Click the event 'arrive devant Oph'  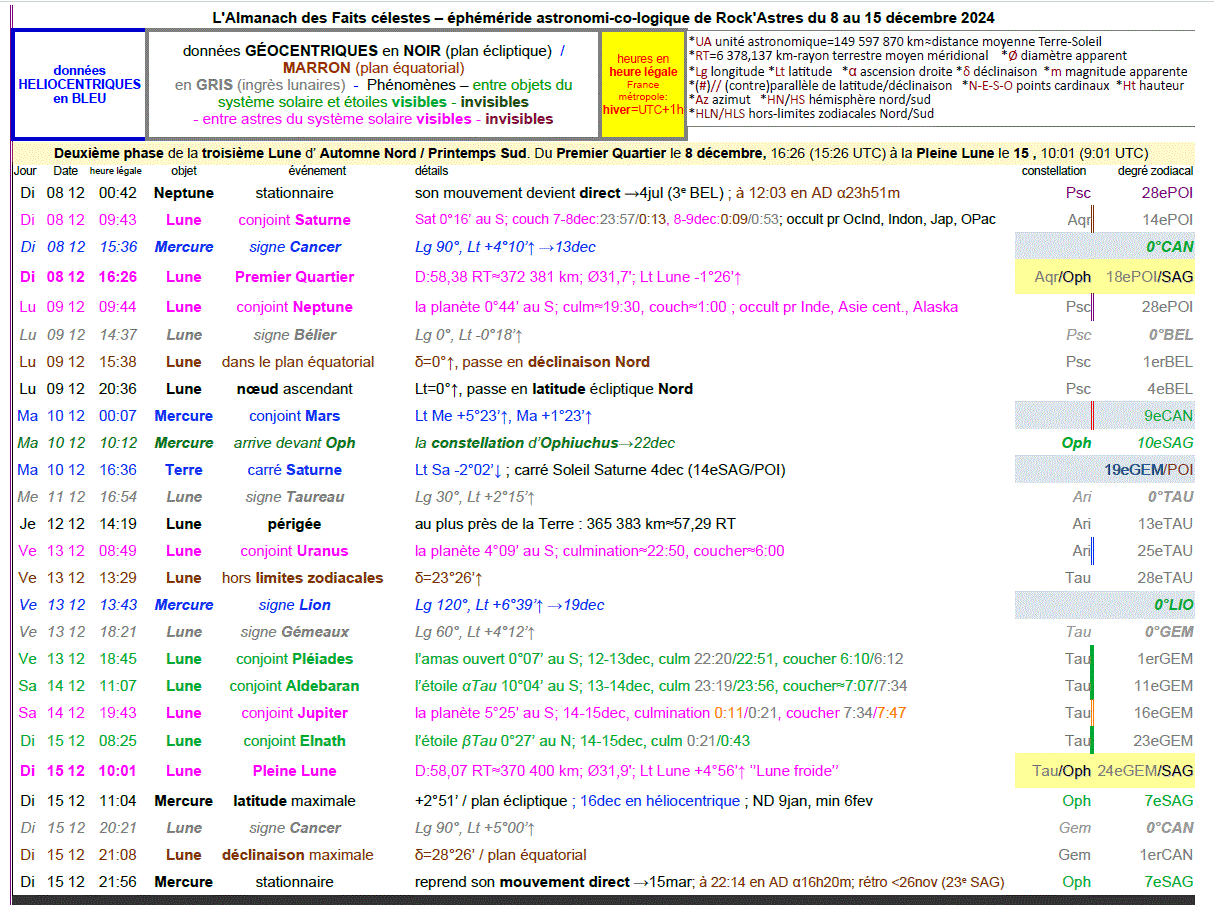pyautogui.click(x=294, y=443)
